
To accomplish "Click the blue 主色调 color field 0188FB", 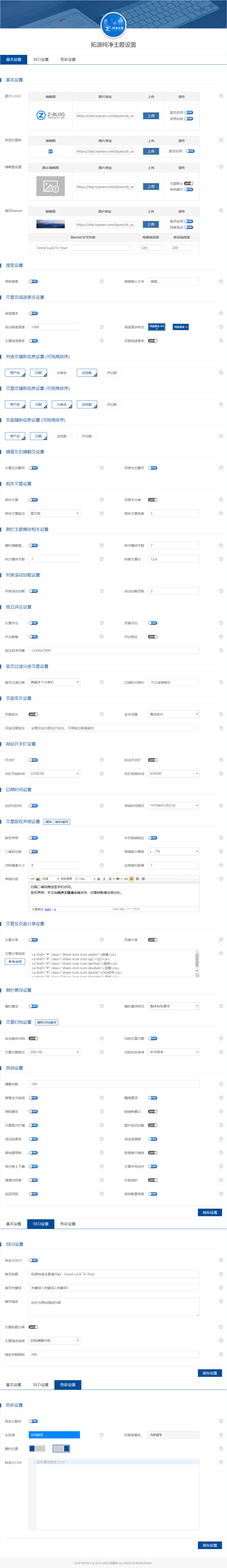I will tap(54, 1435).
